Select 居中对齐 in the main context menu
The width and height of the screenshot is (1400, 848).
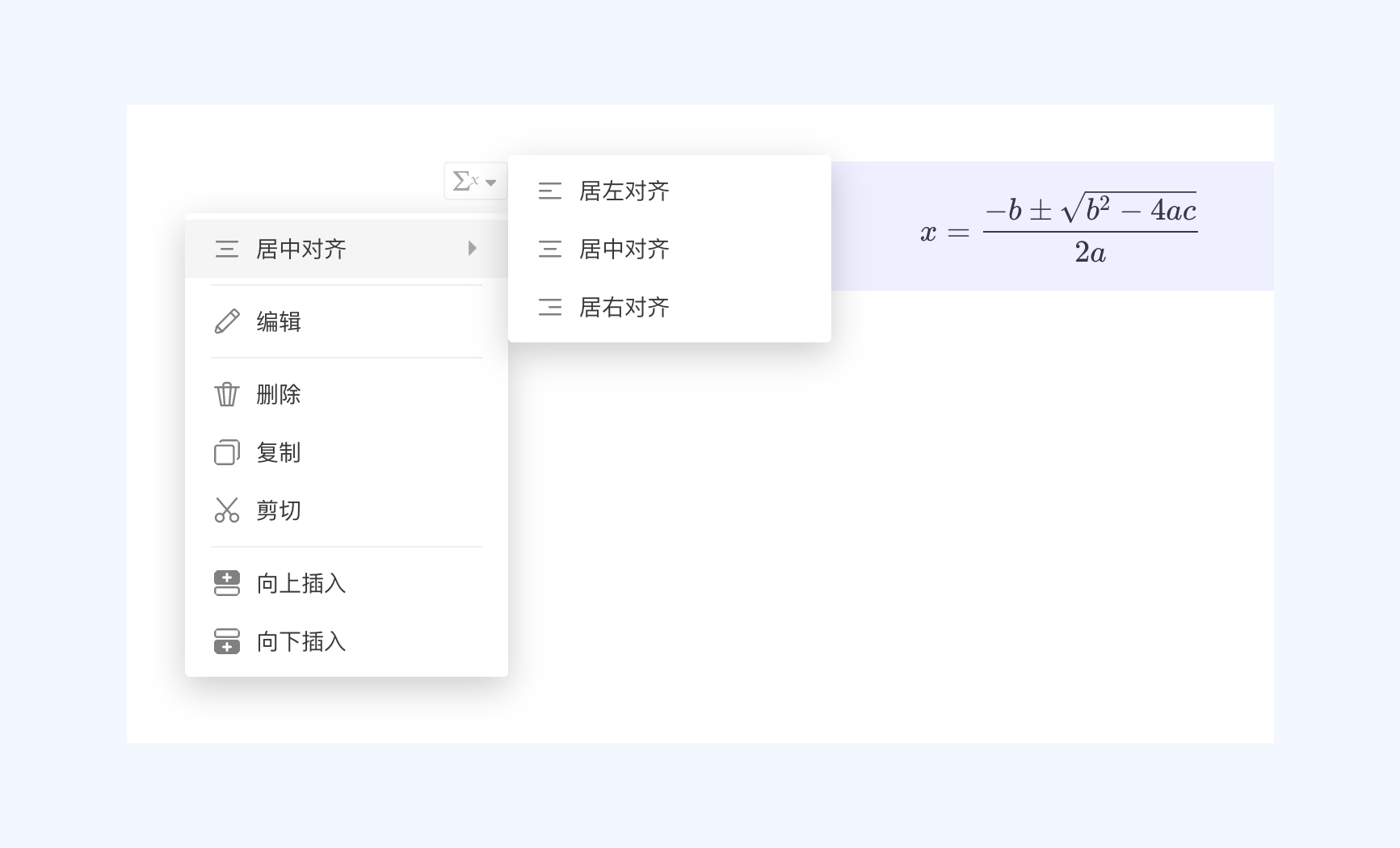tap(347, 249)
